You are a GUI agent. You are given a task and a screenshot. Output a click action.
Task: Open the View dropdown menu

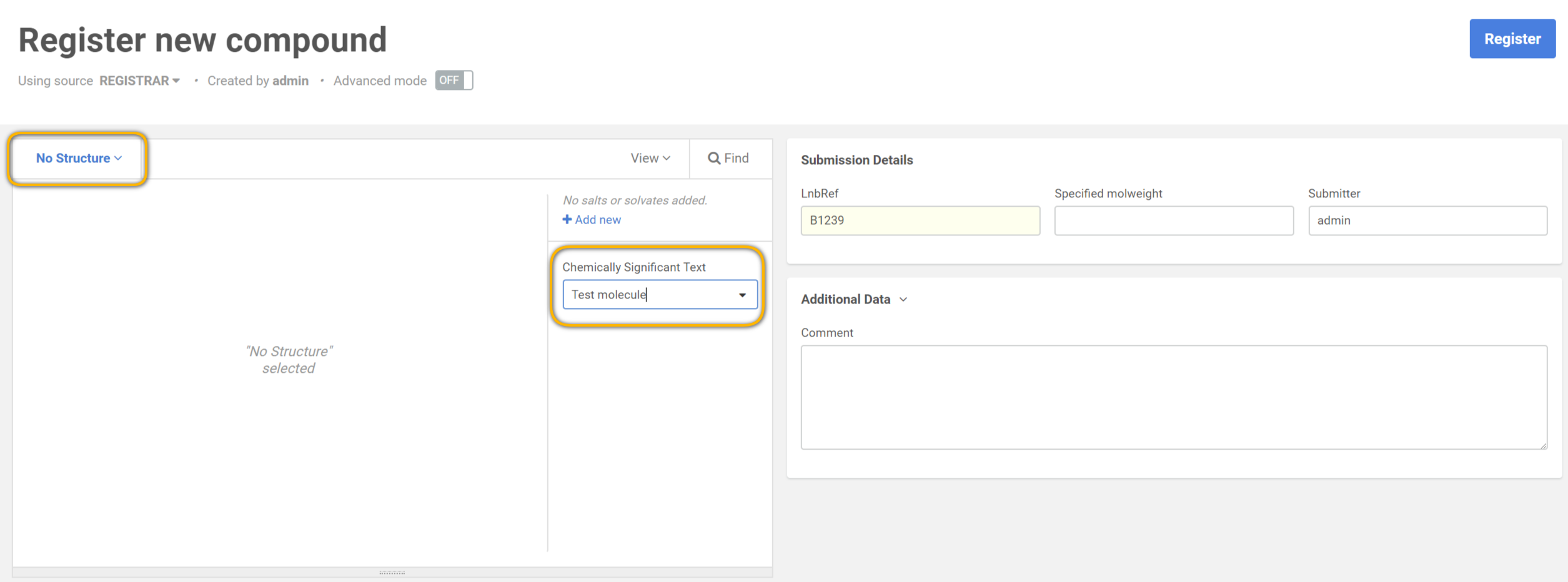[650, 159]
